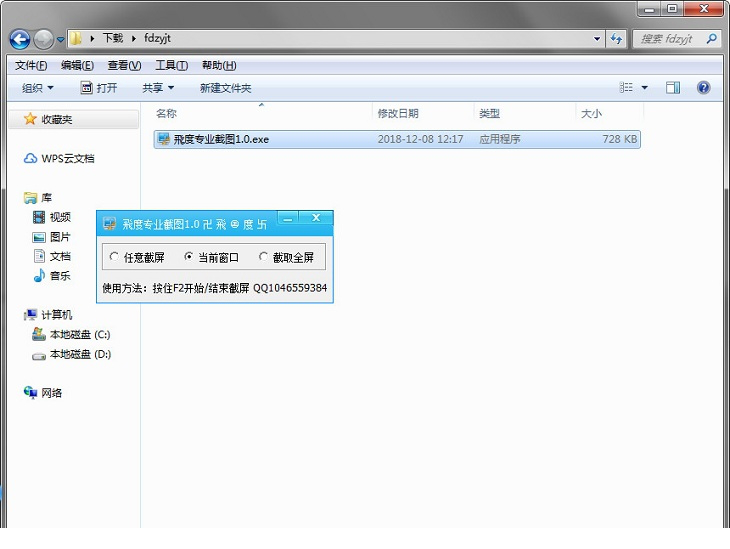Open the 组织 dropdown in toolbar
The width and height of the screenshot is (730, 549).
[x=38, y=88]
